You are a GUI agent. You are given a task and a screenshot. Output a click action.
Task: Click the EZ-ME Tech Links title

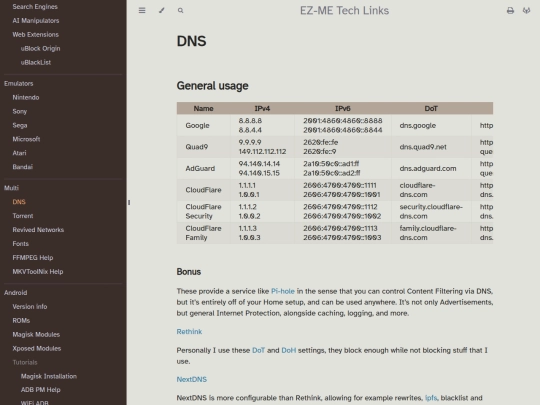pos(344,11)
